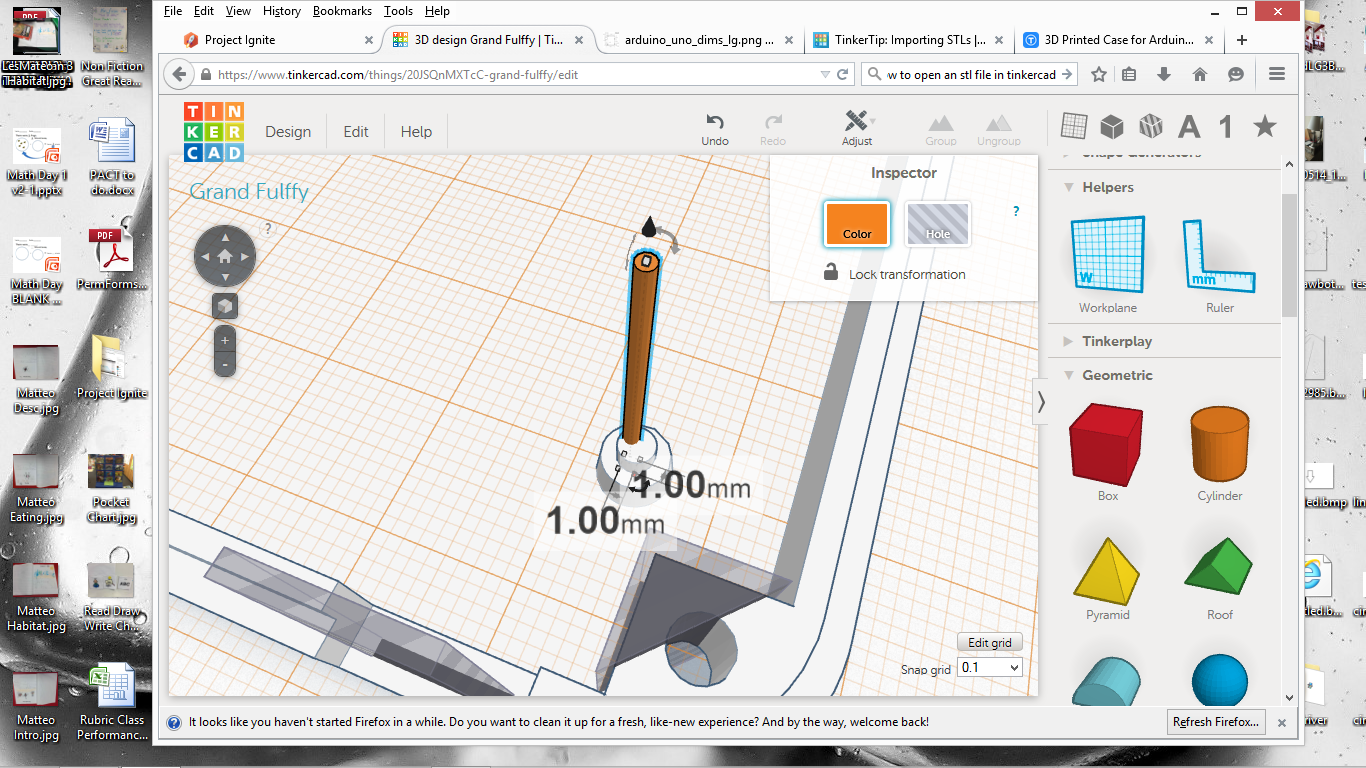Click the Inspector help question mark

click(x=1016, y=212)
